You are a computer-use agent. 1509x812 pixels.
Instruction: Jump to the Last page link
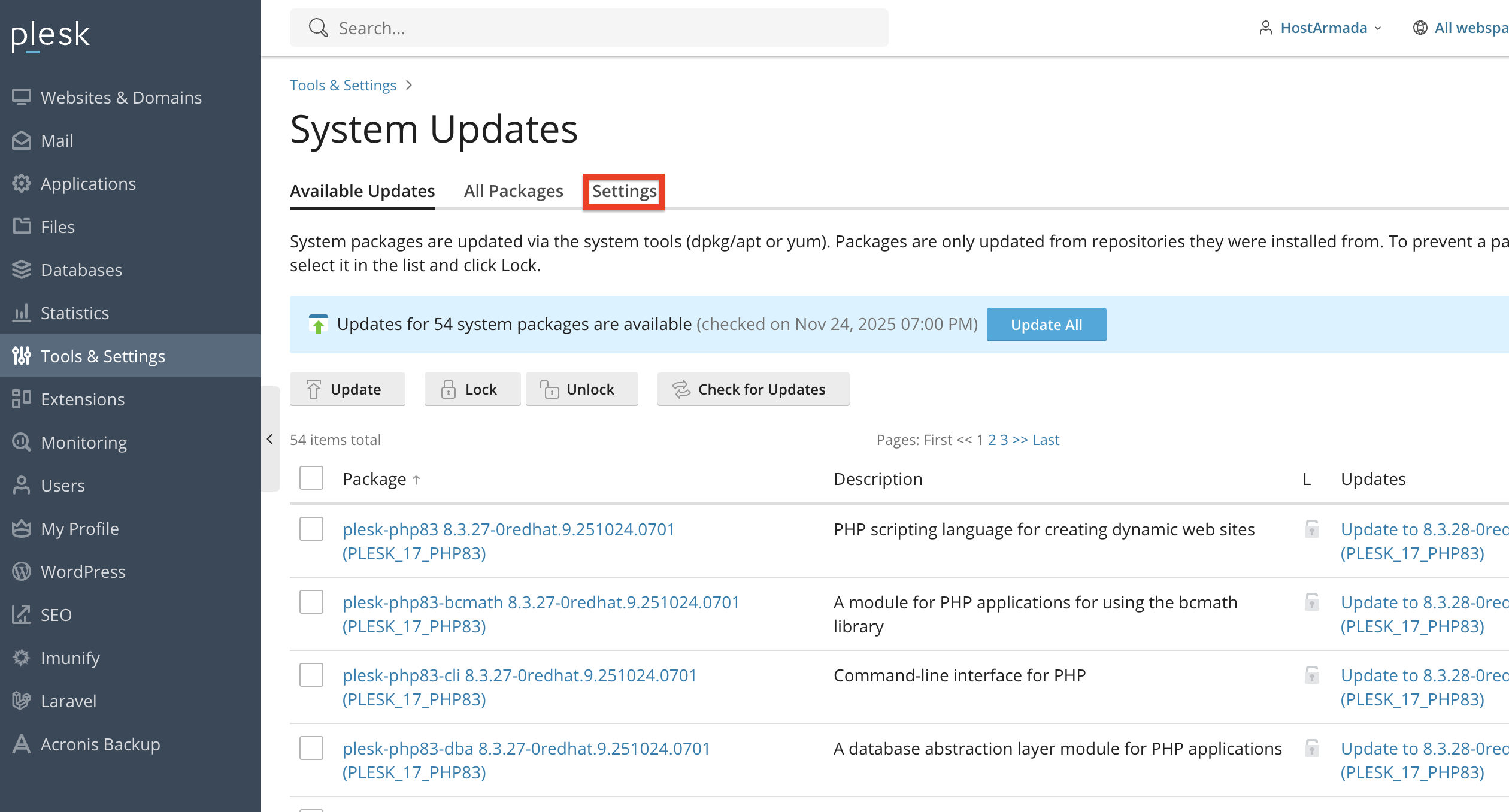tap(1046, 440)
